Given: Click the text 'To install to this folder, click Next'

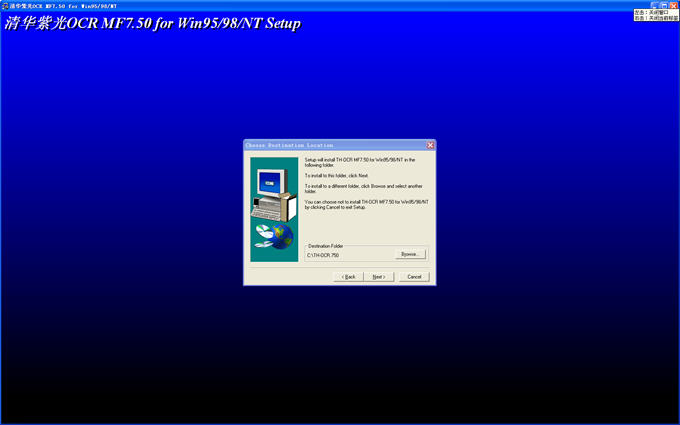Looking at the screenshot, I should 336,176.
